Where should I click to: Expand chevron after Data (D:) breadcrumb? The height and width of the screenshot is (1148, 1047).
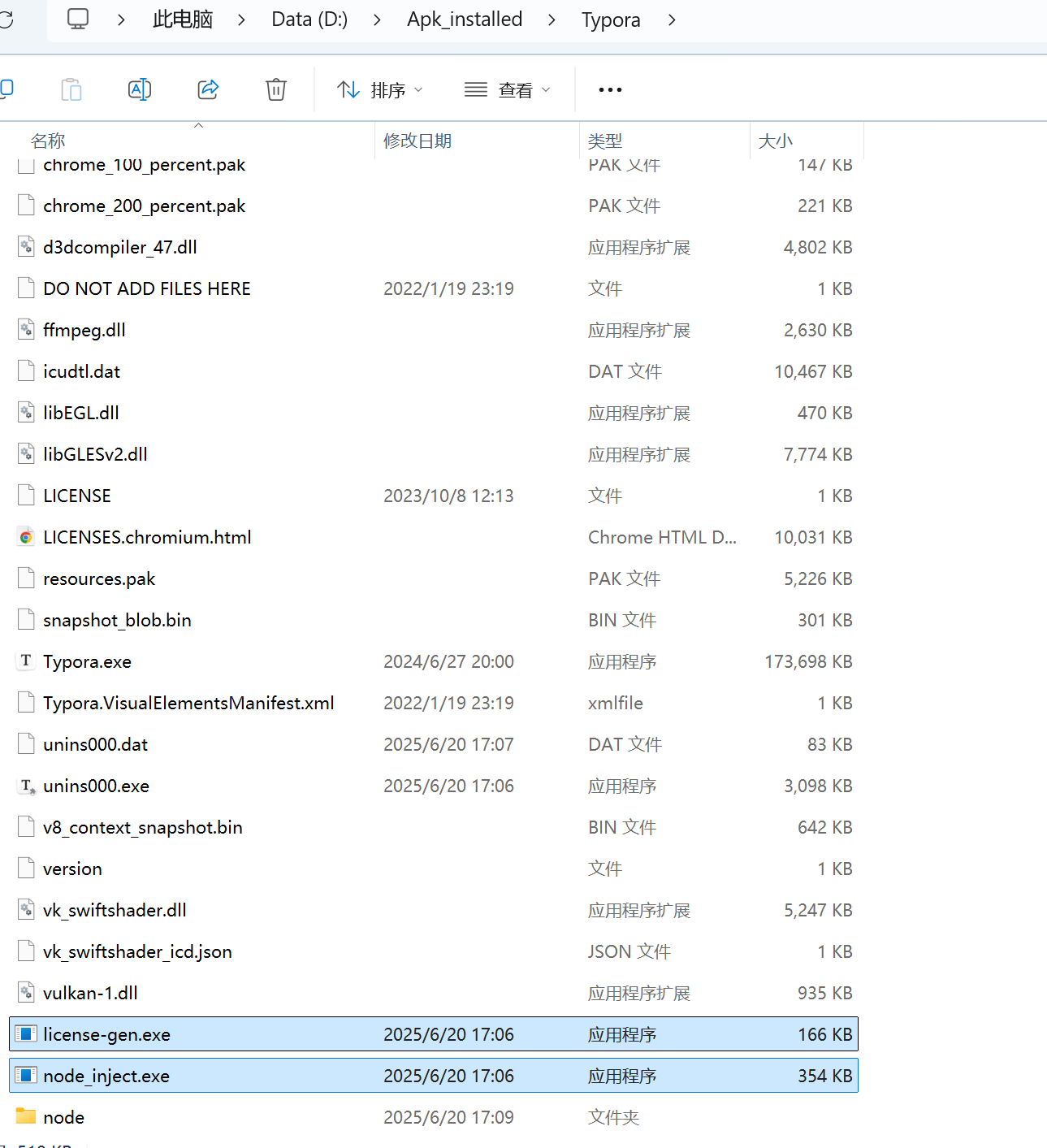pos(377,19)
